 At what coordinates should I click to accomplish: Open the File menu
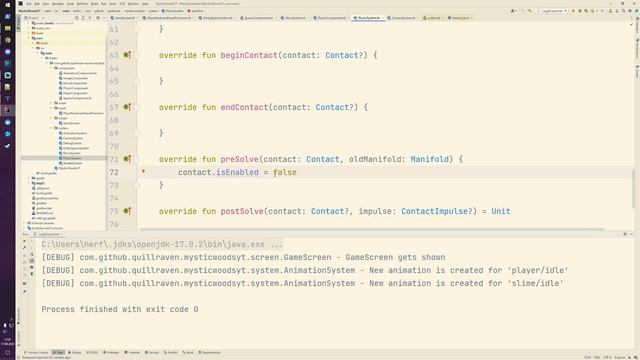[29, 4]
